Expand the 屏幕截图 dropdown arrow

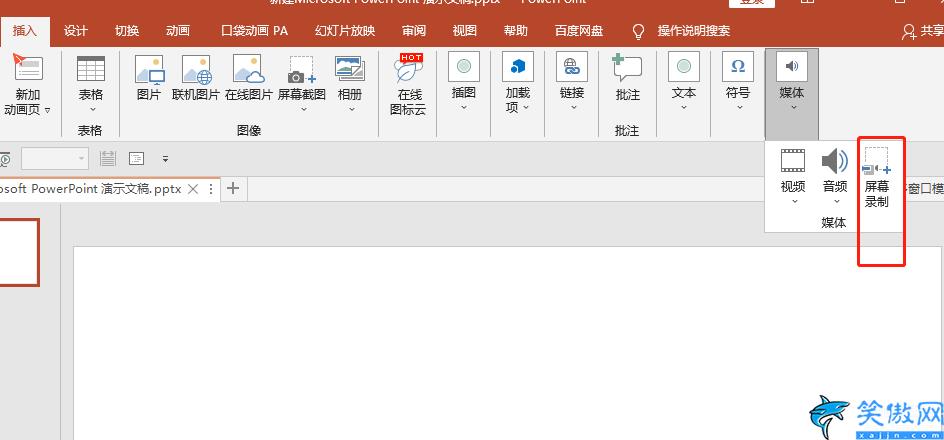(x=303, y=110)
